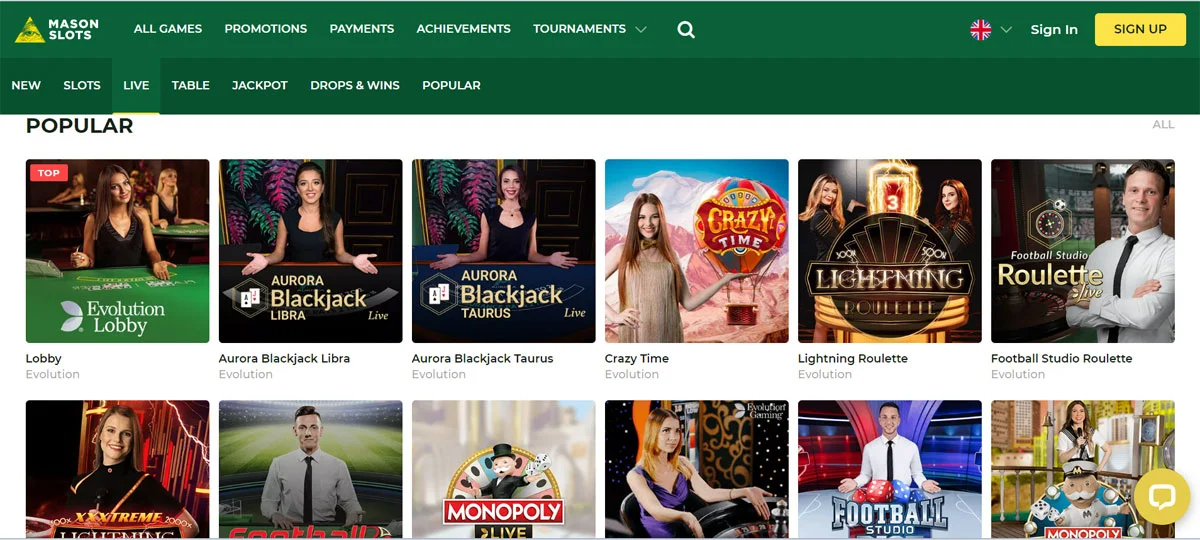Click the All link beside Popular heading
The width and height of the screenshot is (1200, 540).
pyautogui.click(x=1163, y=125)
